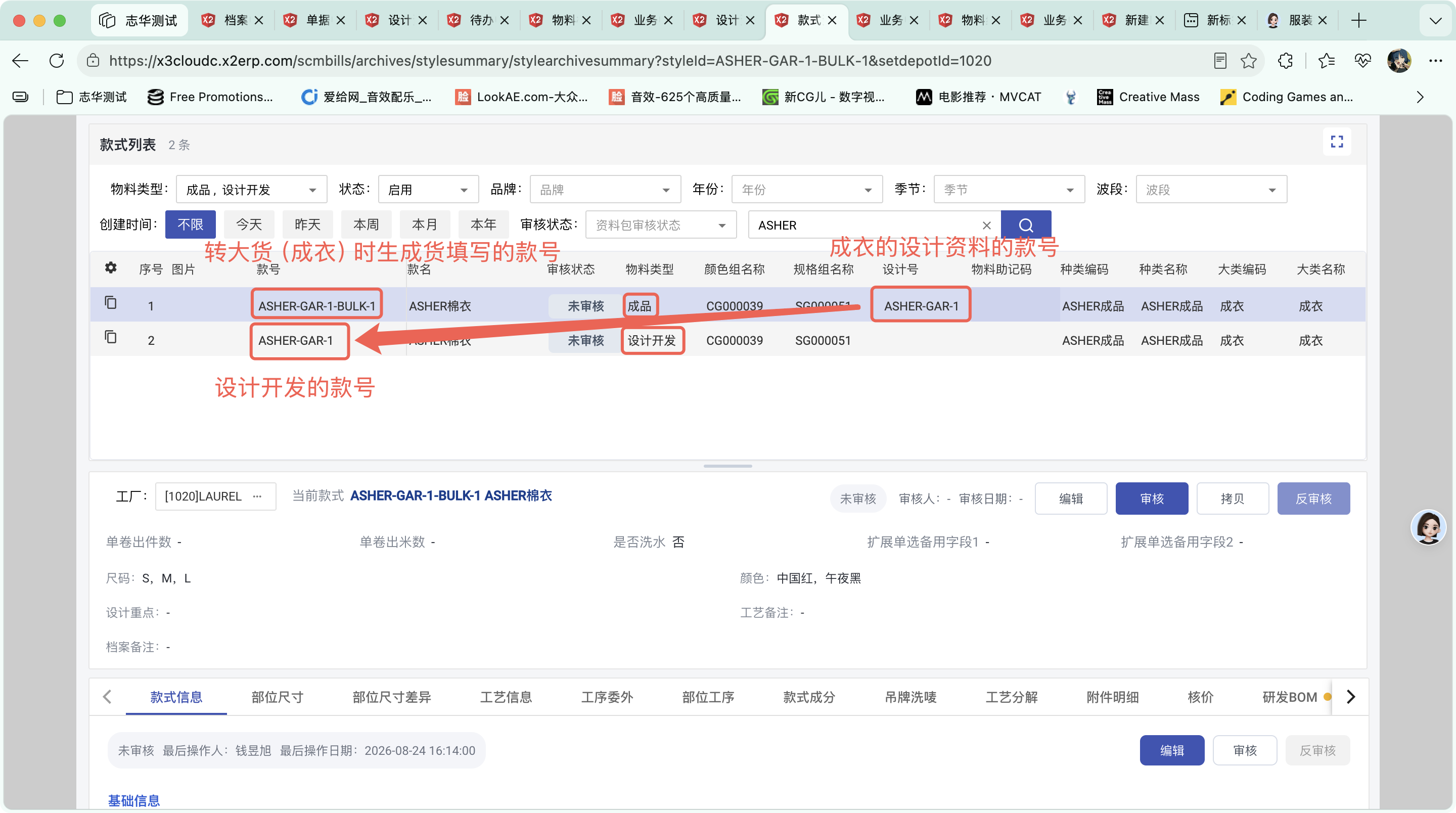Open the reader view icon in address bar

[1220, 61]
